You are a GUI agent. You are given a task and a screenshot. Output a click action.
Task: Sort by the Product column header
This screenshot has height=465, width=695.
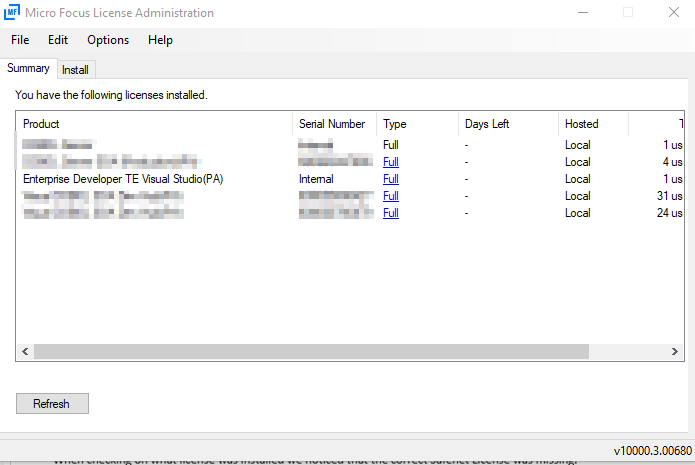pos(154,124)
